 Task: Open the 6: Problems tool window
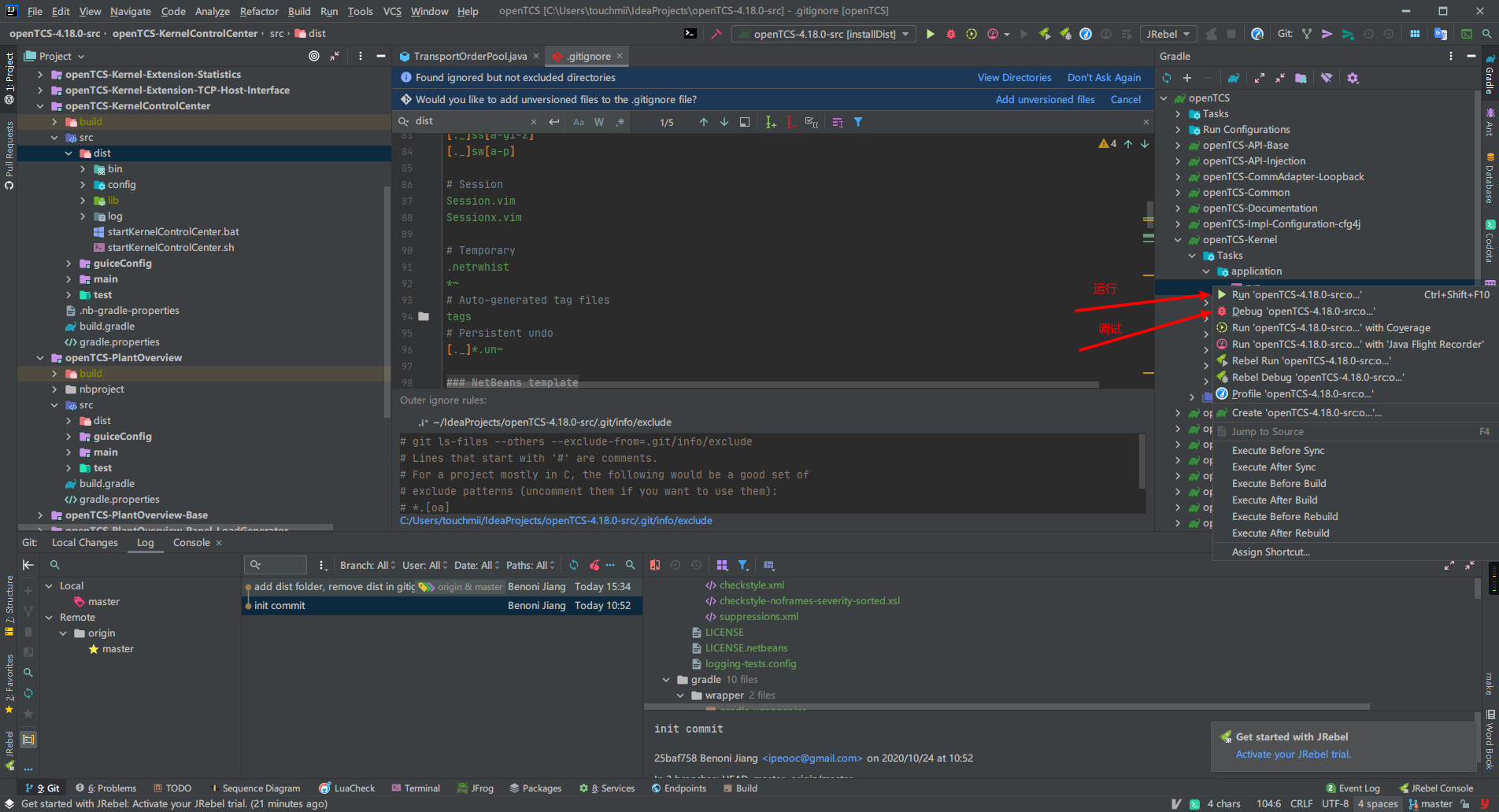point(105,788)
